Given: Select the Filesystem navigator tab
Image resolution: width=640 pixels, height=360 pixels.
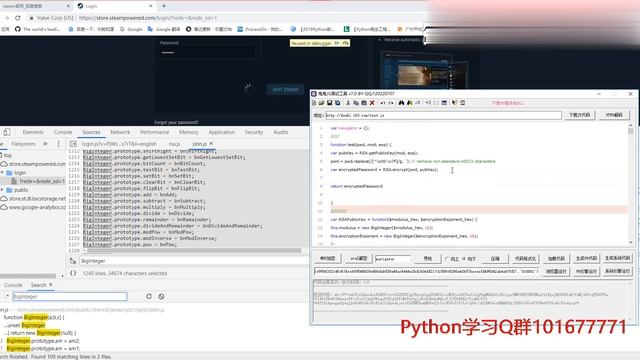Looking at the screenshot, I should 23,144.
